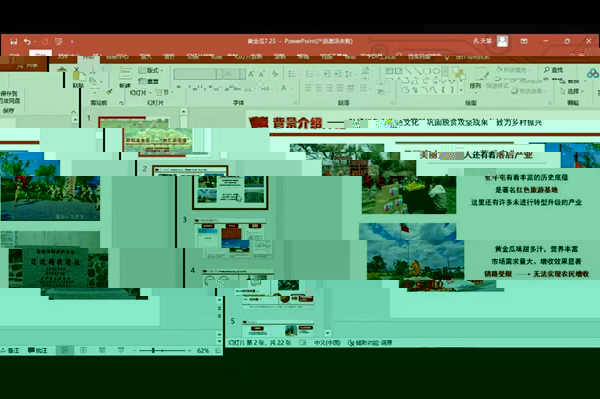Image resolution: width=600 pixels, height=399 pixels.
Task: Open the Select (选择) dropdown
Action: pos(572,91)
